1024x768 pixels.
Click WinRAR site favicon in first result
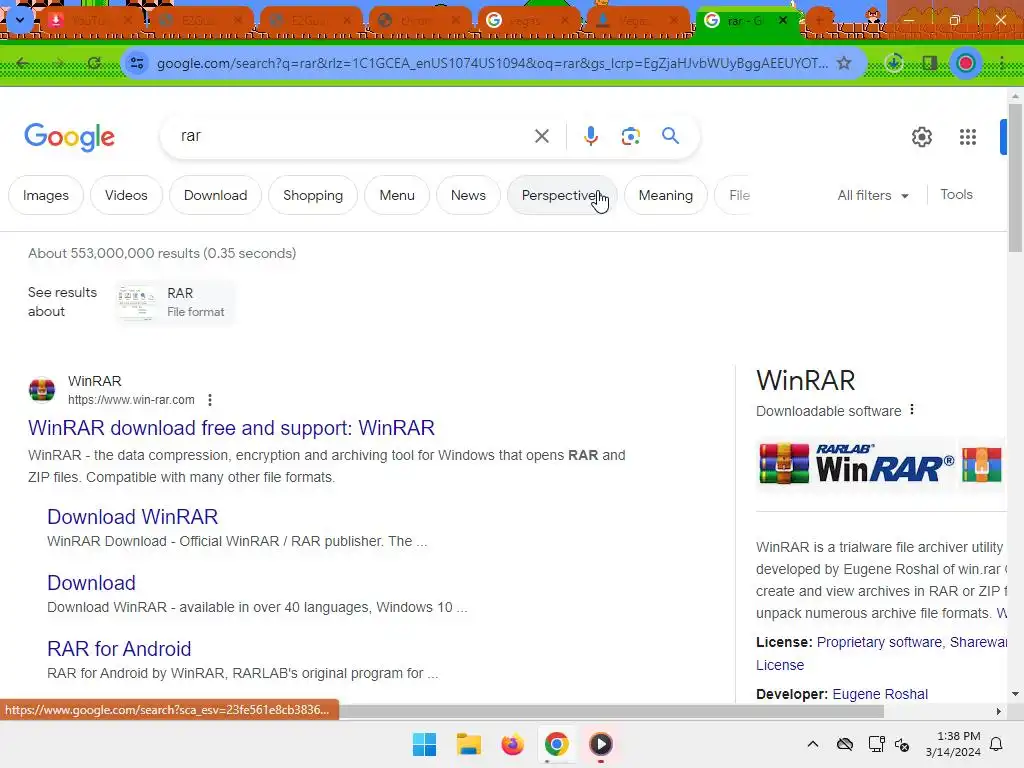[x=42, y=390]
